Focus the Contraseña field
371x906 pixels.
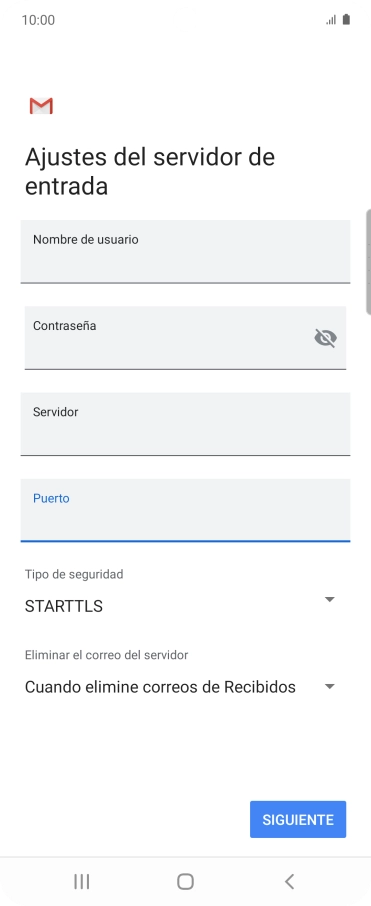pos(186,338)
